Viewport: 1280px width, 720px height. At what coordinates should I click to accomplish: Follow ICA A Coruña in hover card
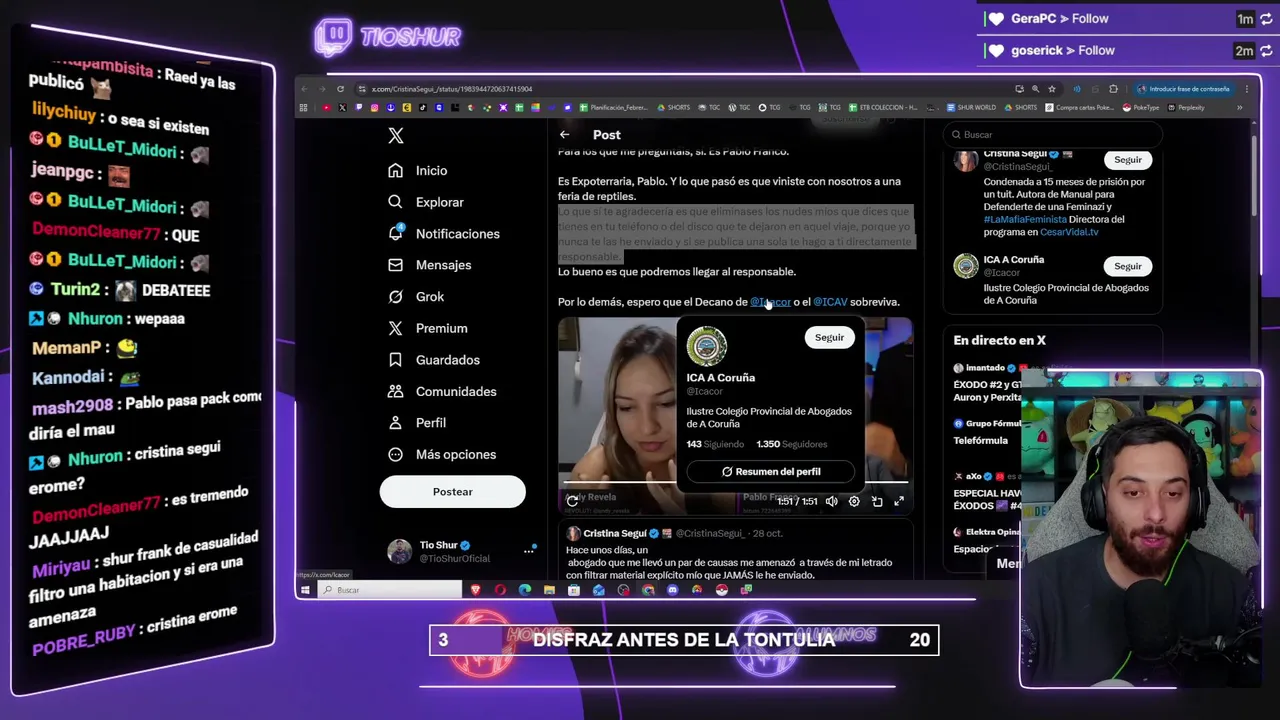829,338
